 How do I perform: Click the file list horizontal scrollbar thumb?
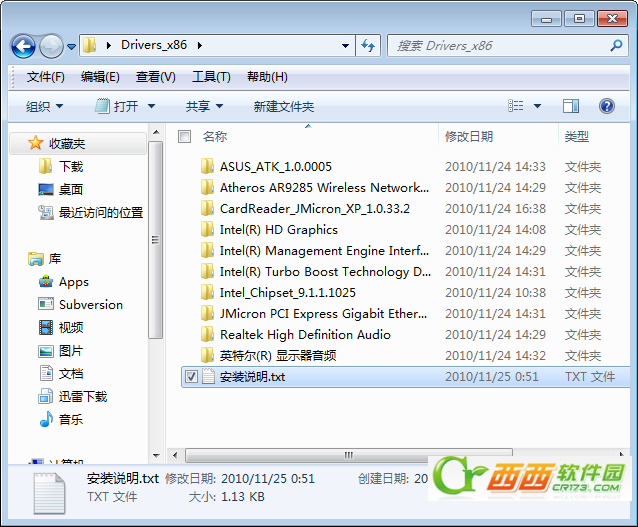349,455
